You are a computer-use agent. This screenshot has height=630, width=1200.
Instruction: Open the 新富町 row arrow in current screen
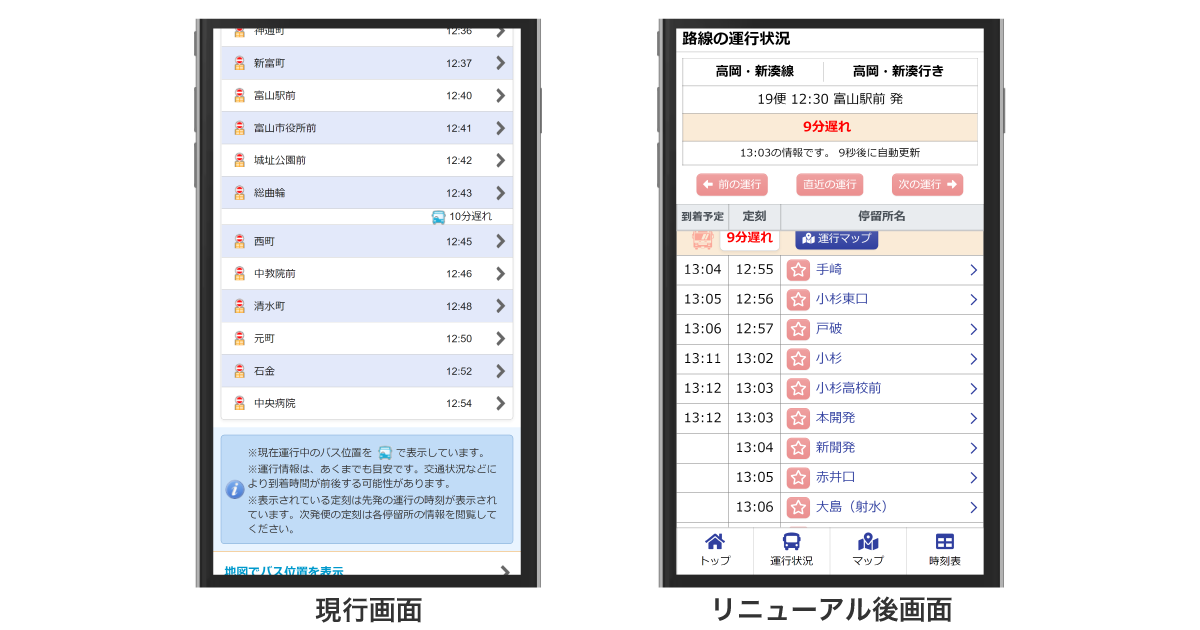click(x=501, y=63)
